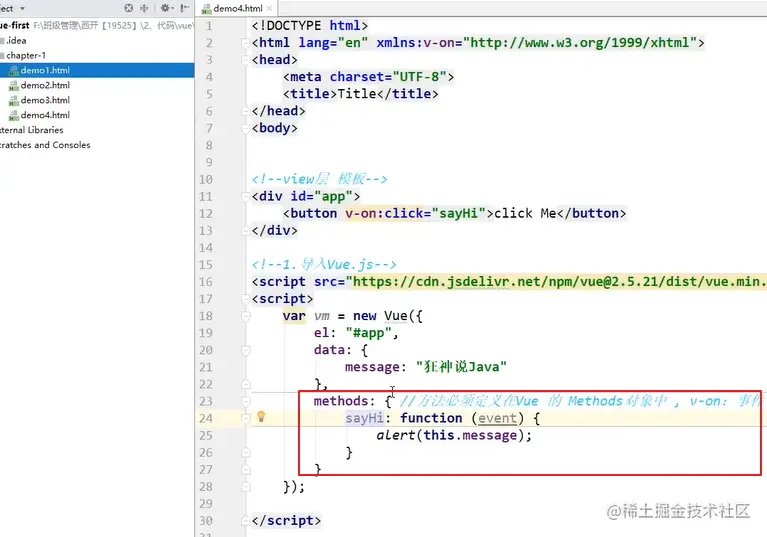Close the demo4.html editor tab

(270, 8)
